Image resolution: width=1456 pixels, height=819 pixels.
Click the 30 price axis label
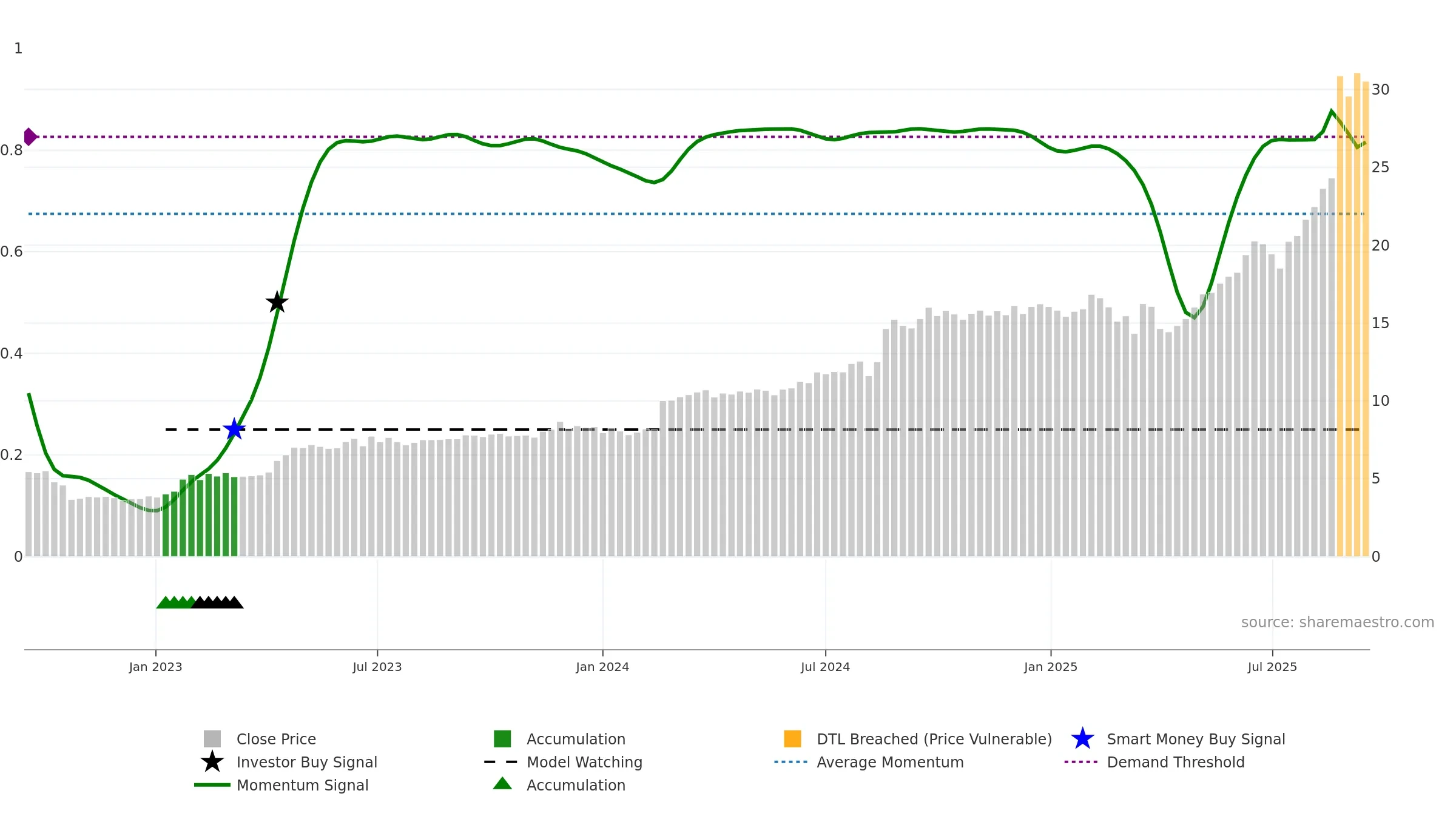tap(1381, 90)
